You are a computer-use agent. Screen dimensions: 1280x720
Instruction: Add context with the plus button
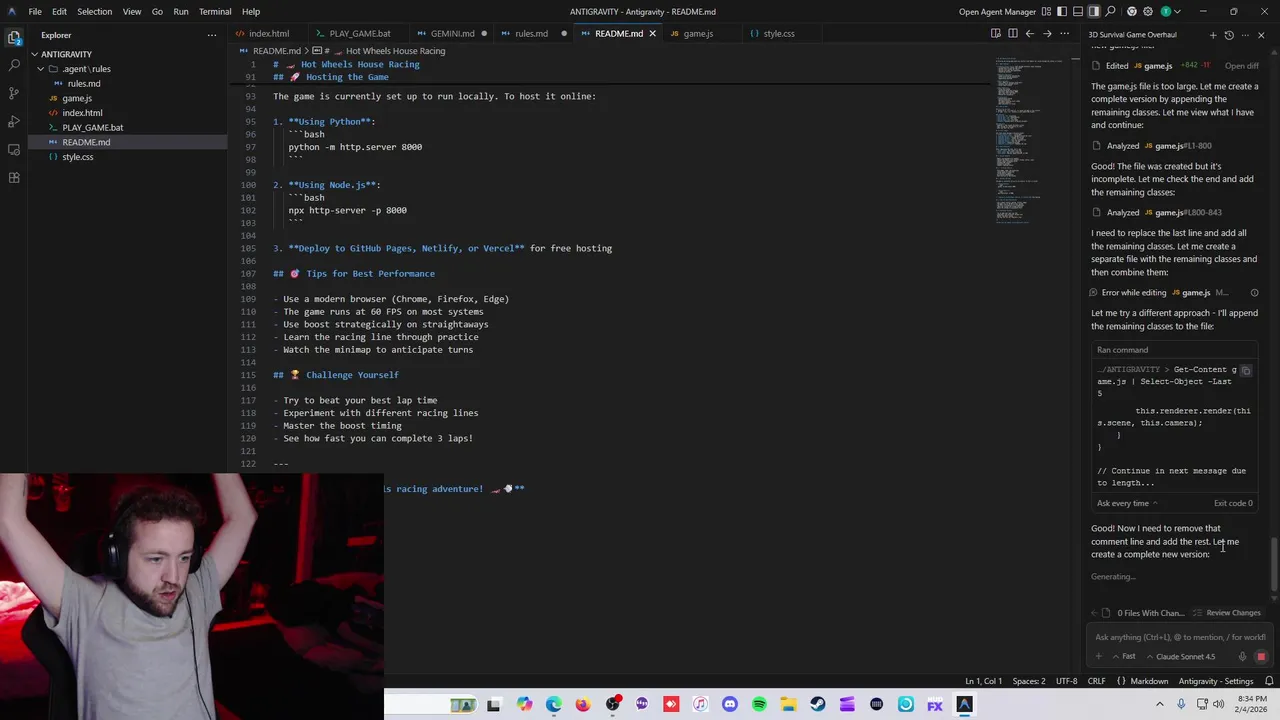(1098, 657)
